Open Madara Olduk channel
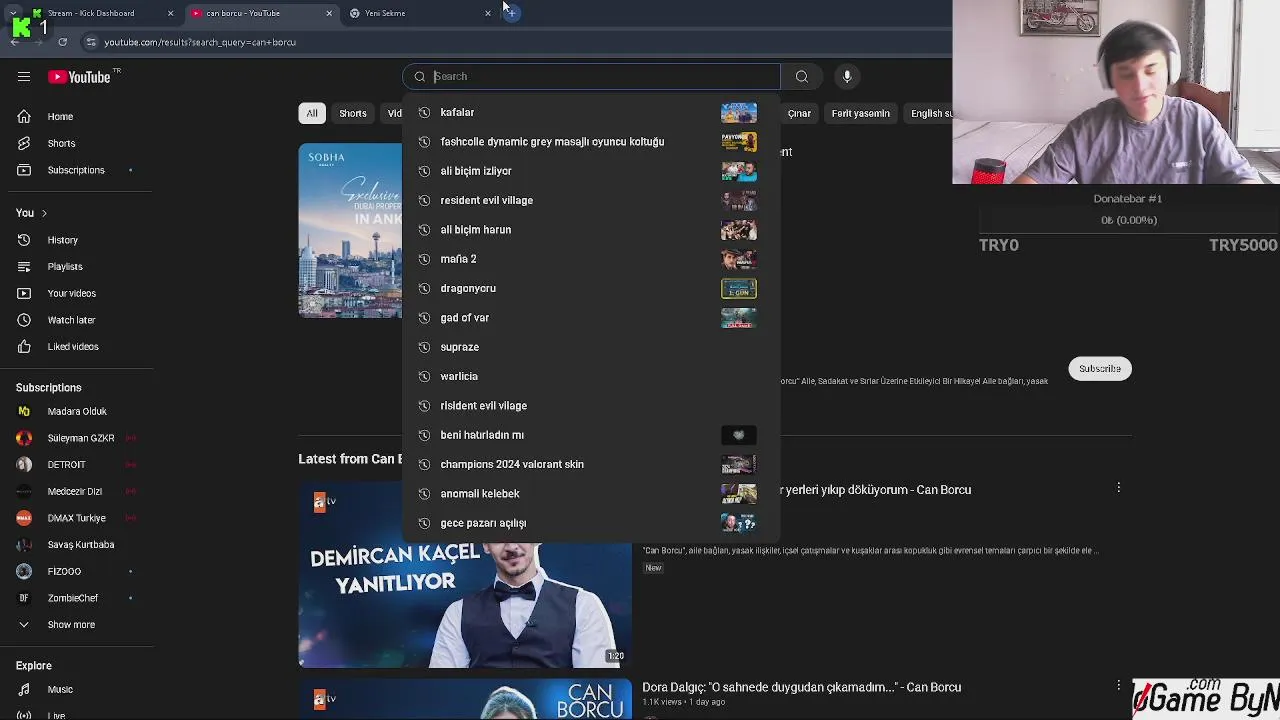Viewport: 1280px width, 720px height. 76,411
